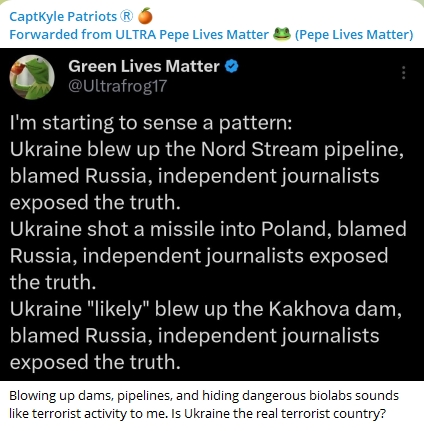The image size is (424, 431).
Task: Click the tangerine emoji beside CaptKyle Patriots
Action: point(145,16)
